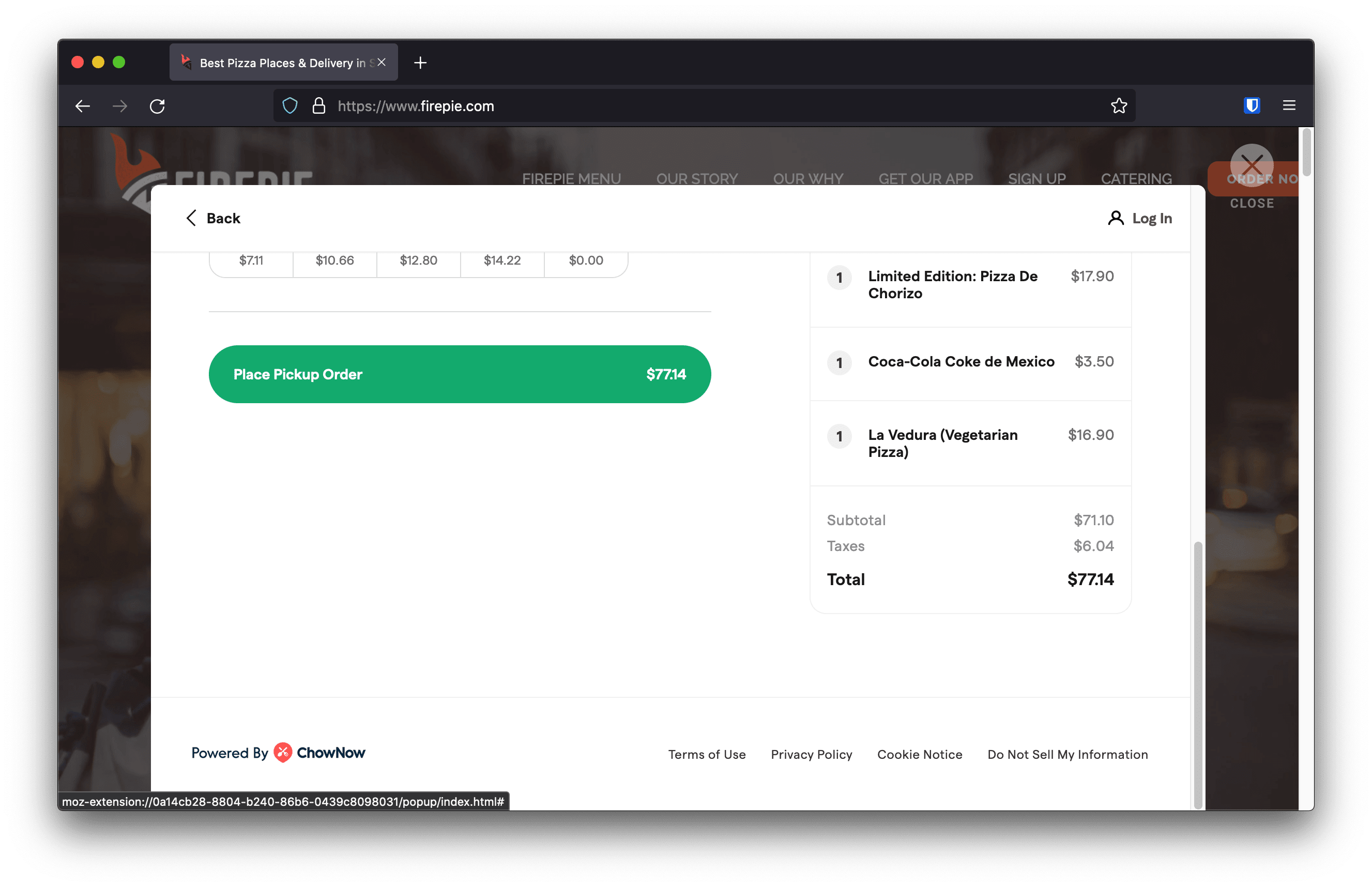Open Privacy Policy link

pos(812,755)
